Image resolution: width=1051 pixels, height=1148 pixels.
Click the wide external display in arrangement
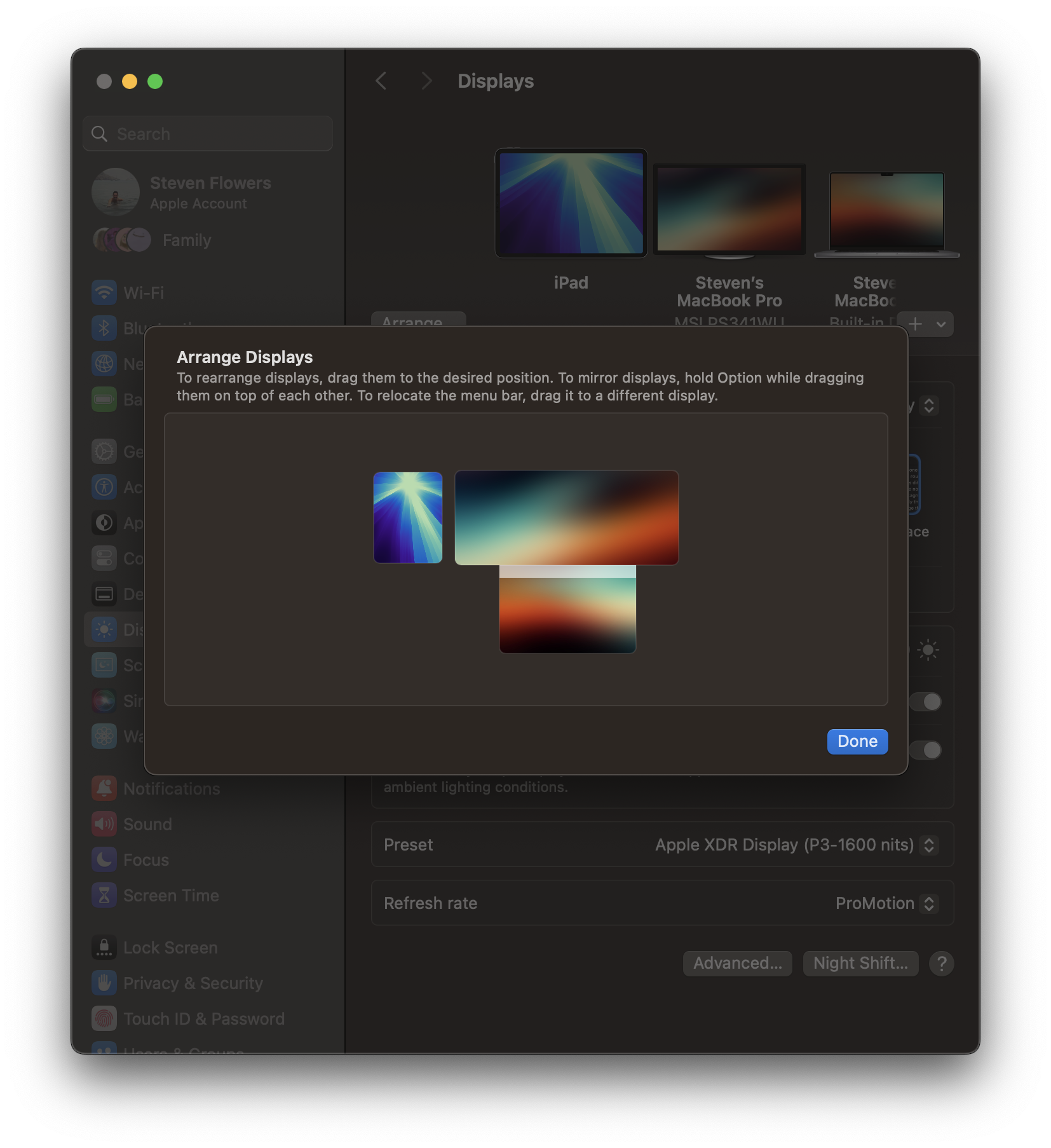[x=566, y=517]
